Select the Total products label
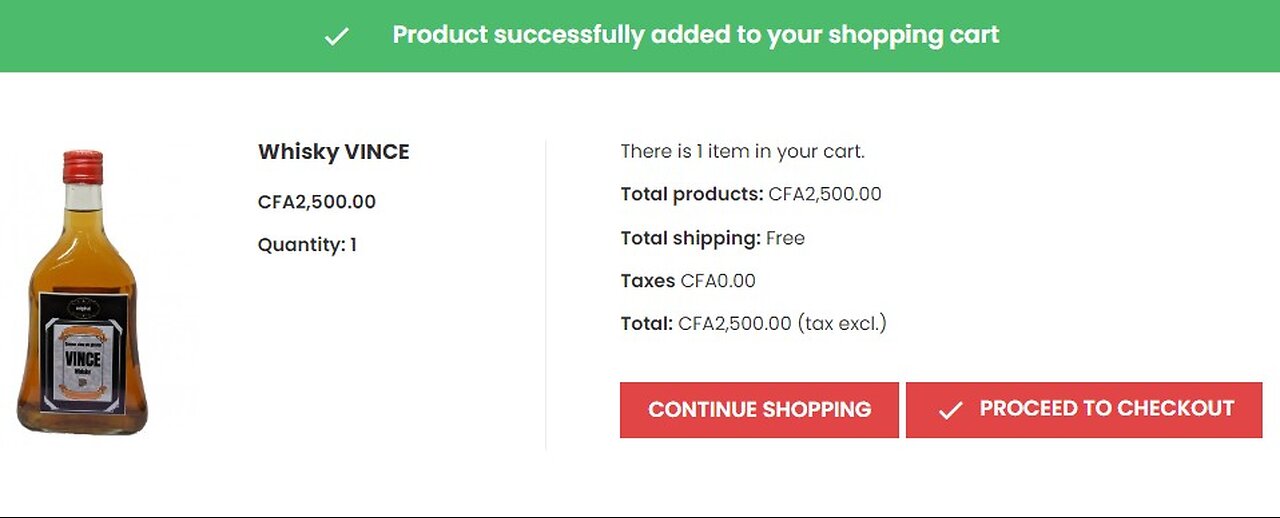Screen dimensions: 1280x518 [x=692, y=194]
